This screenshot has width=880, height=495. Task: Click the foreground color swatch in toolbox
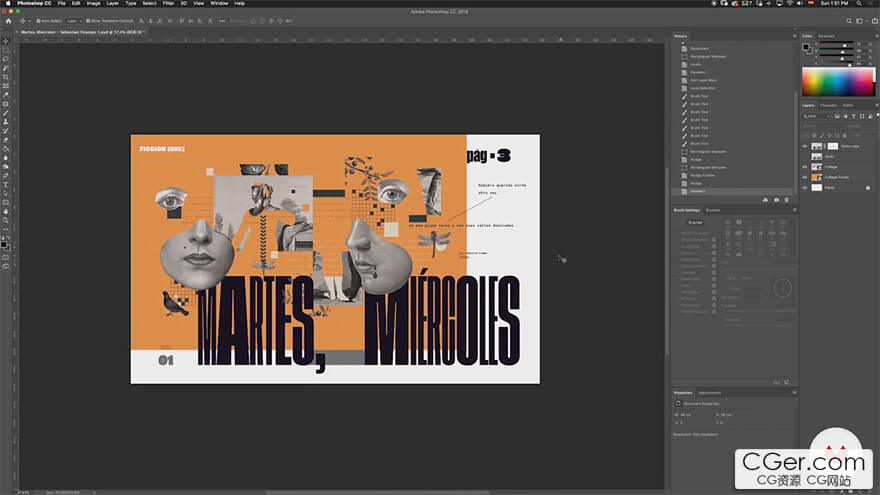point(4,244)
